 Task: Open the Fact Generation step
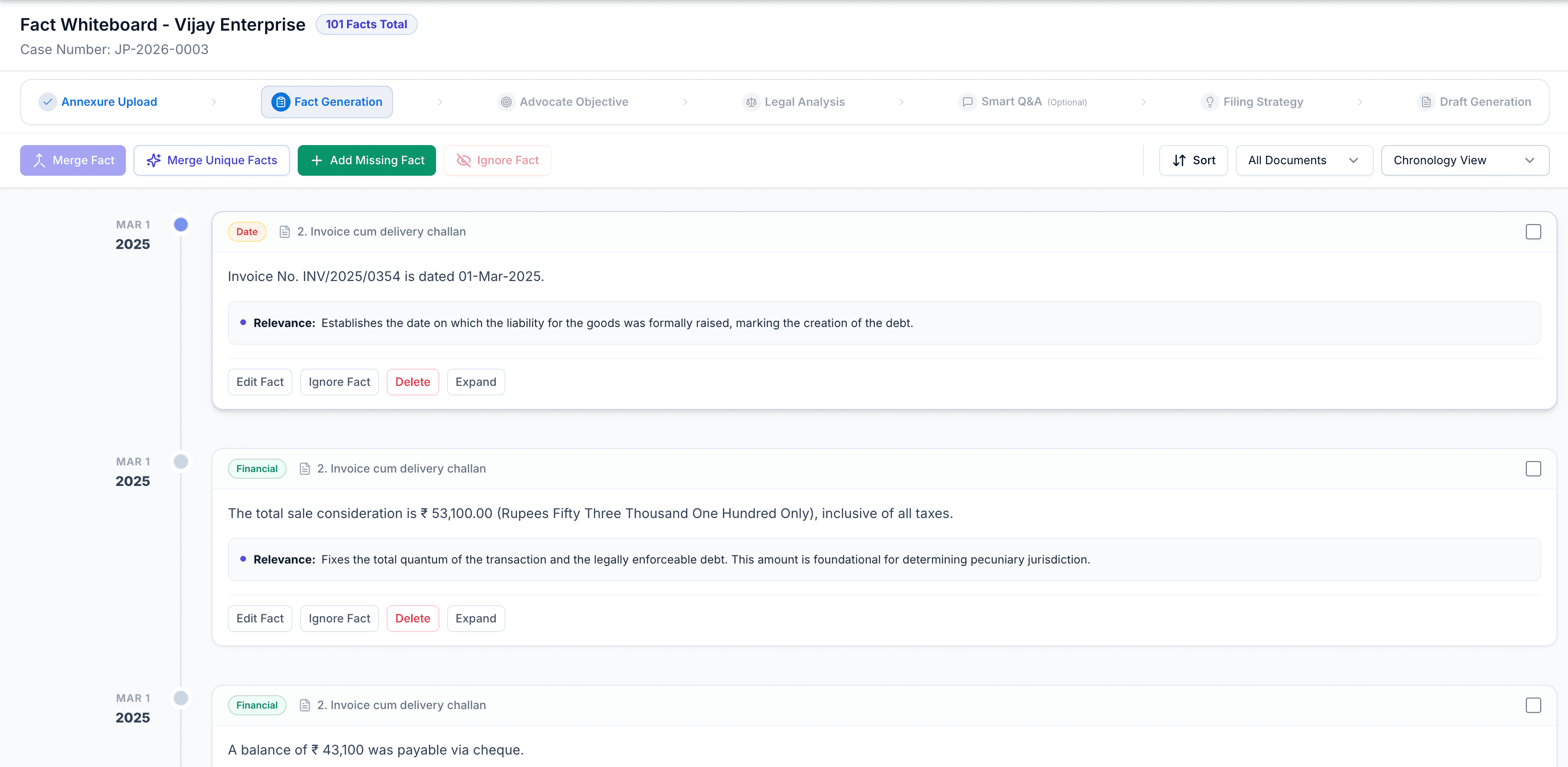tap(327, 102)
